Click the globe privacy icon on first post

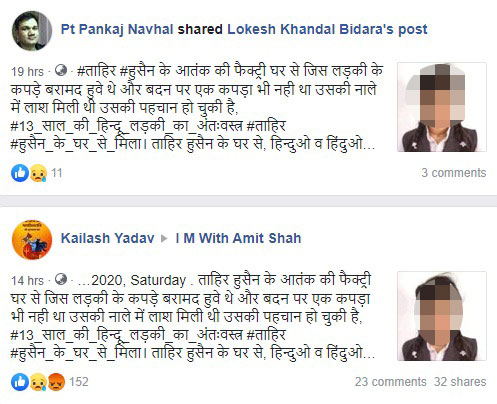pos(61,70)
